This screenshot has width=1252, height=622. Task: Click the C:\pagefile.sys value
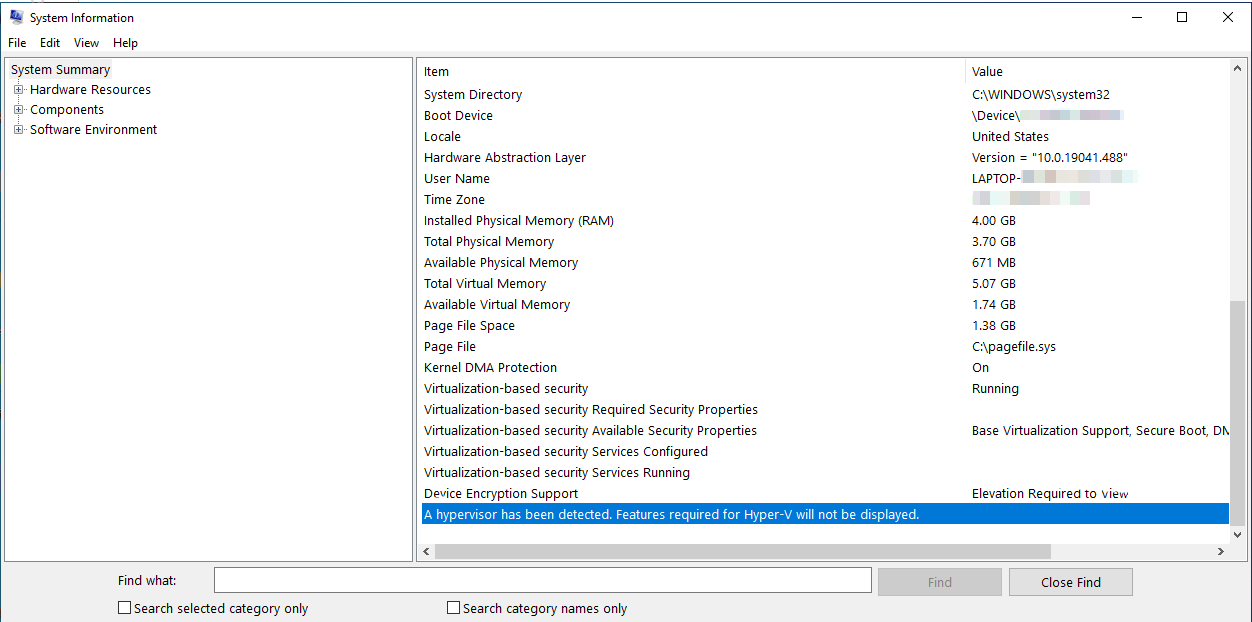[x=1014, y=347]
